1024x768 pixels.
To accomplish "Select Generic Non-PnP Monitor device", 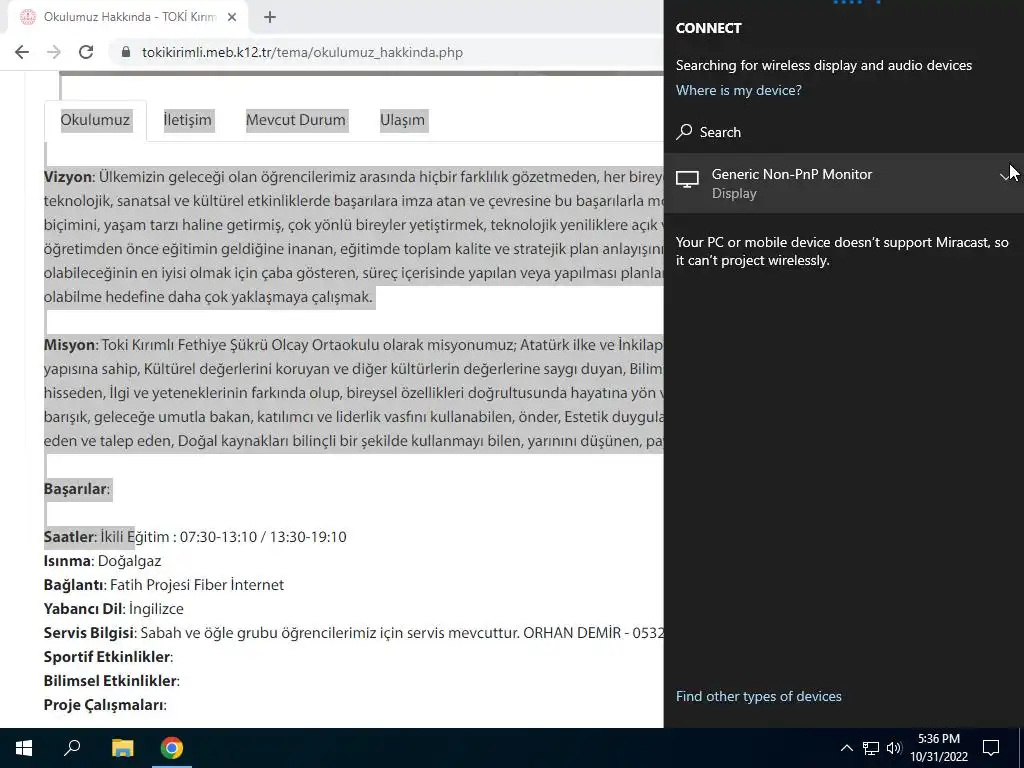I will [843, 184].
